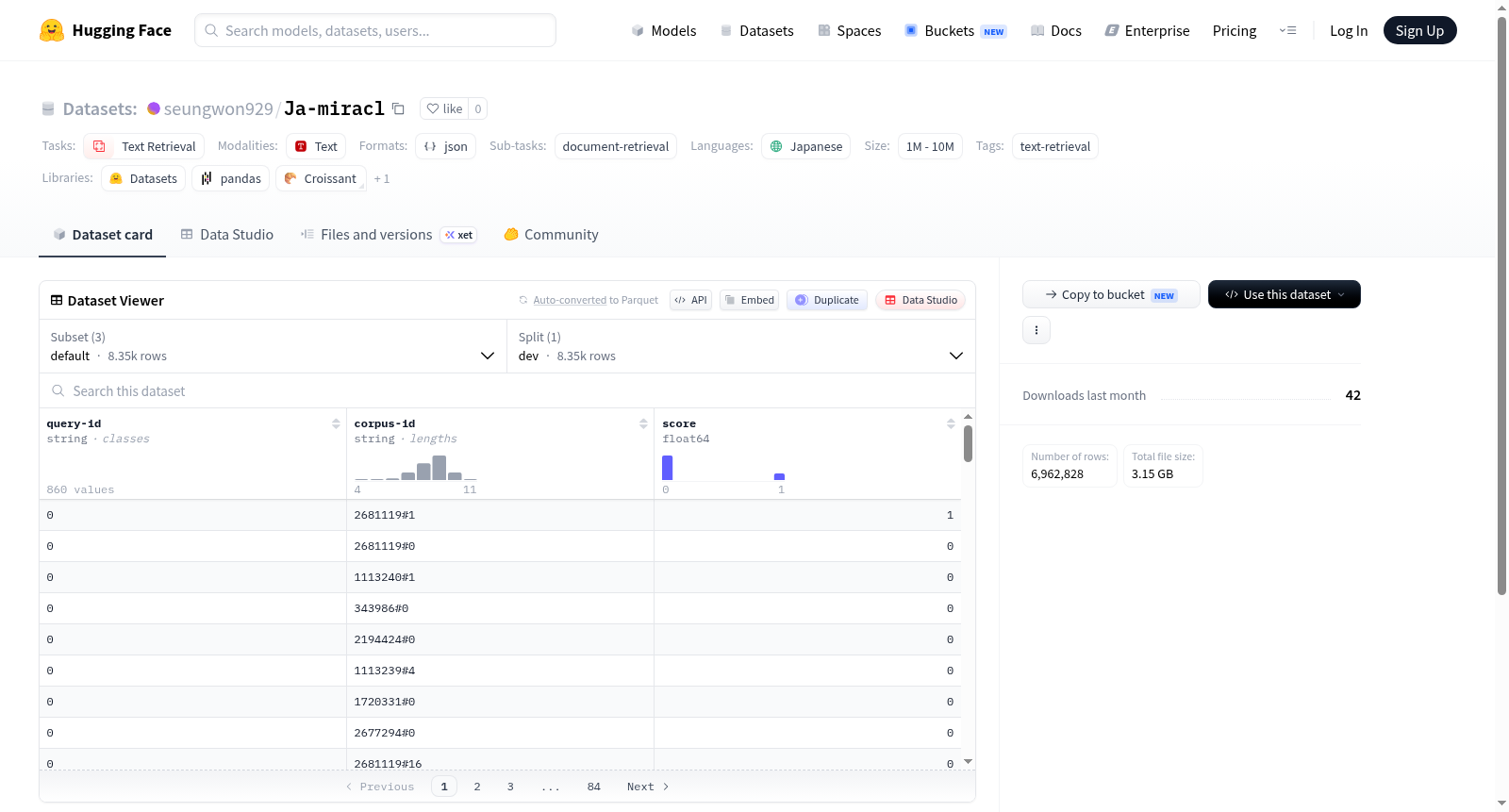Image resolution: width=1509 pixels, height=812 pixels.
Task: Click the API button in Dataset Viewer
Action: [690, 300]
